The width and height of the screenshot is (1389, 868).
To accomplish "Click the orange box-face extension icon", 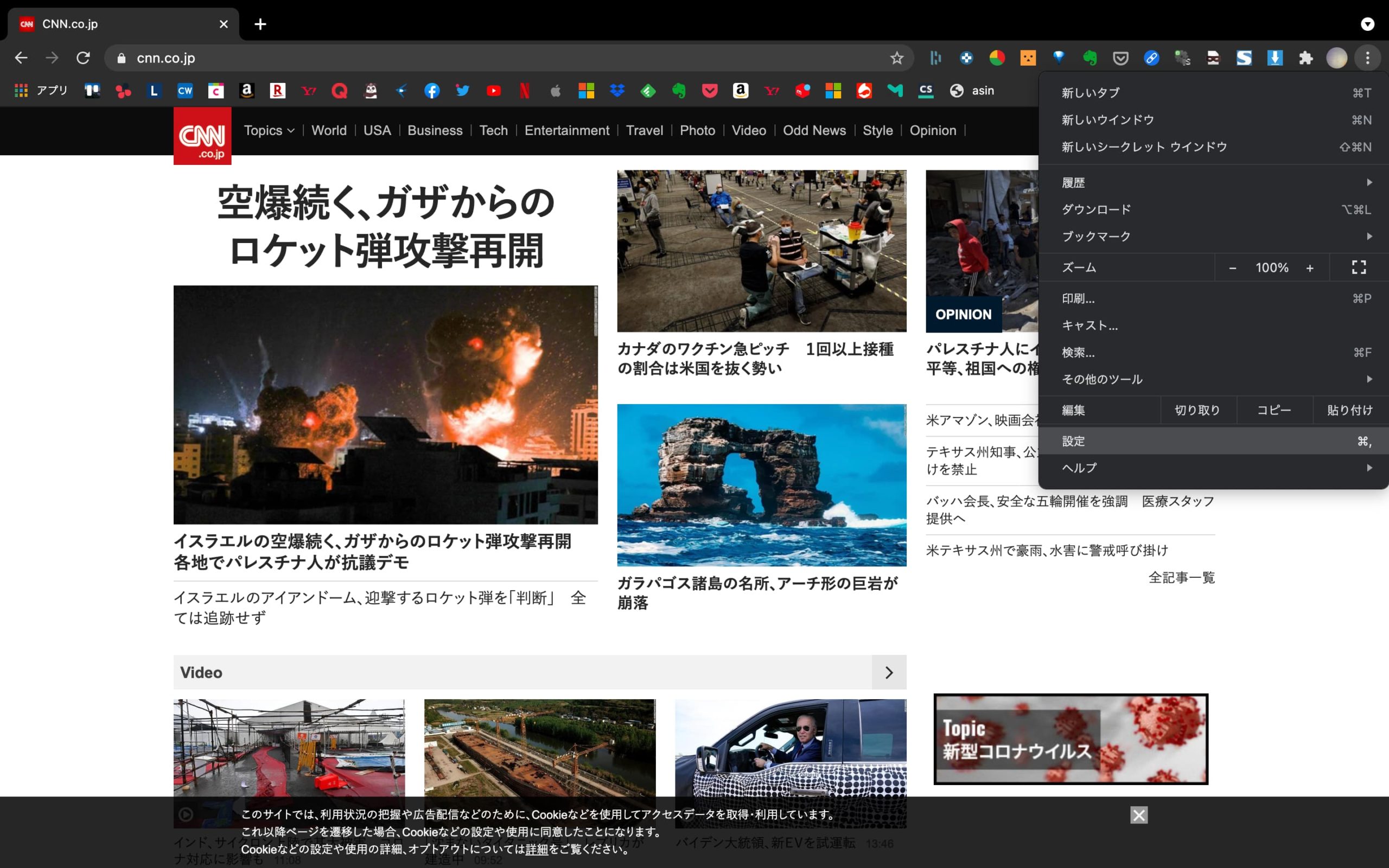I will (x=1028, y=58).
